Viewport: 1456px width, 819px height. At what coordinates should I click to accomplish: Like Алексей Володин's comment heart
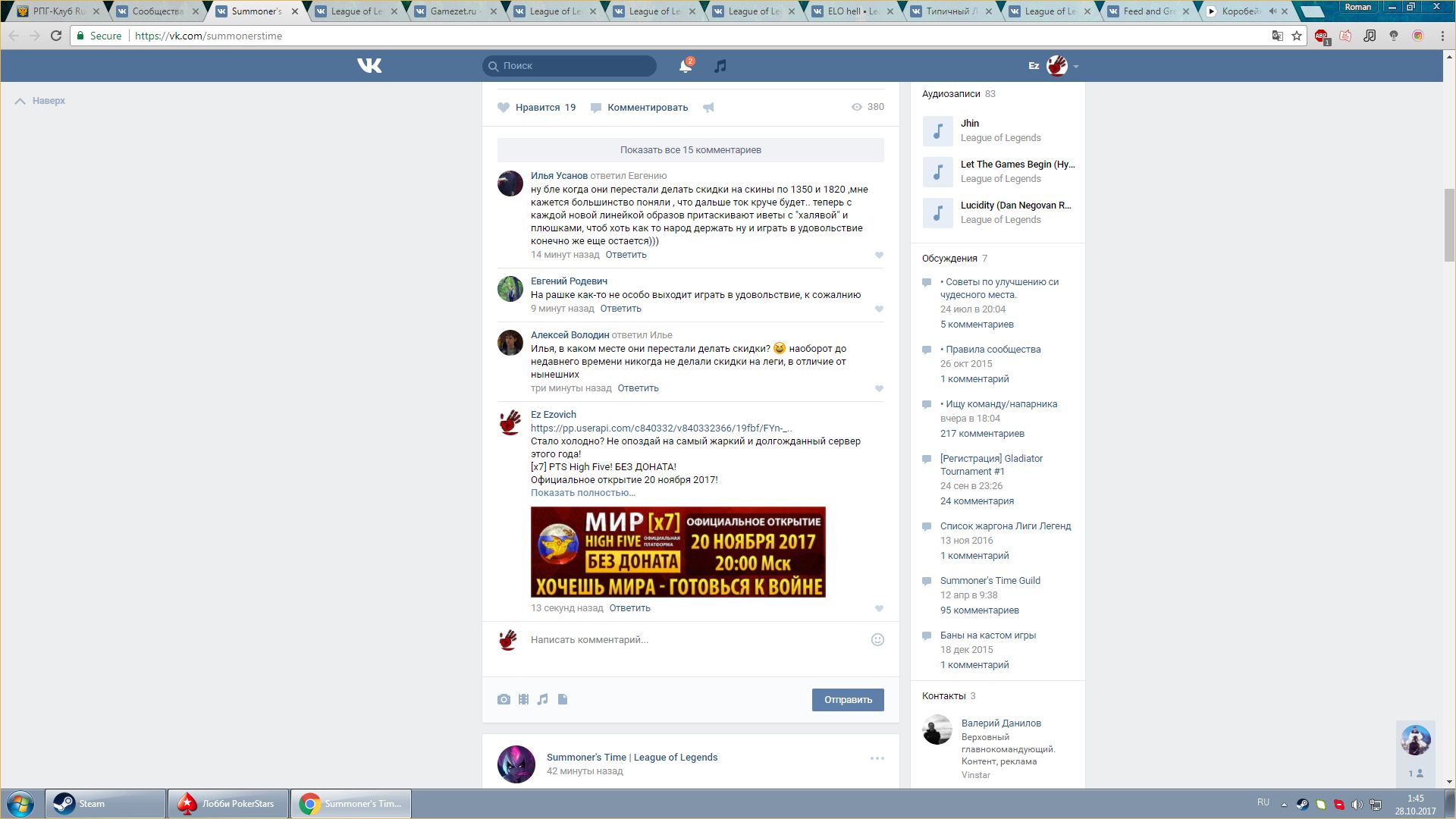coord(879,389)
